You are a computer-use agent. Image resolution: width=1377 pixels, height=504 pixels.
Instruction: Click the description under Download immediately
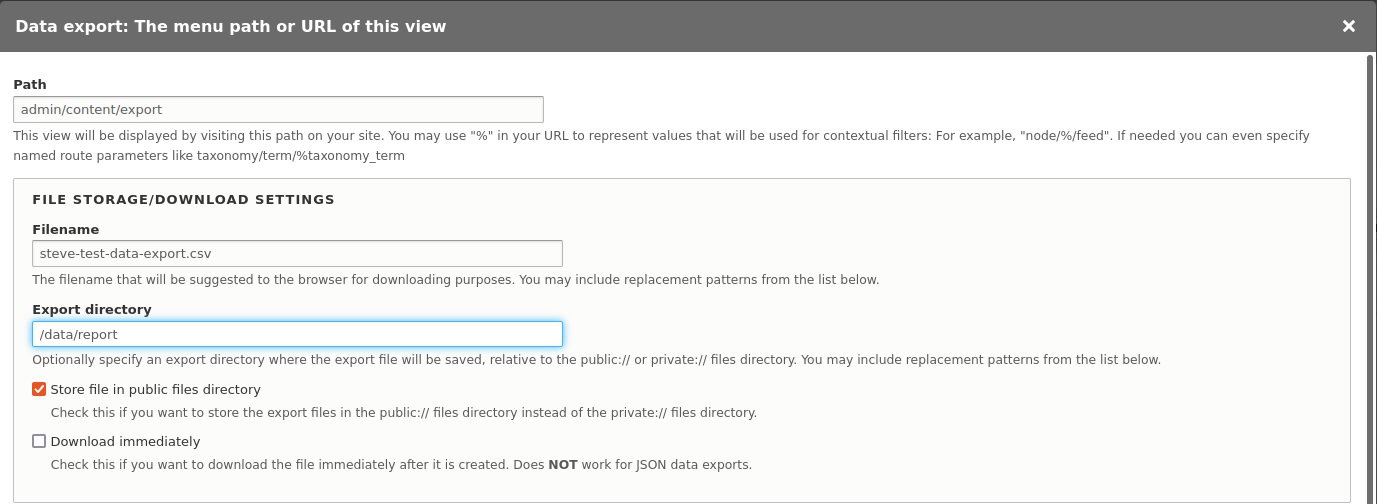pyautogui.click(x=401, y=464)
